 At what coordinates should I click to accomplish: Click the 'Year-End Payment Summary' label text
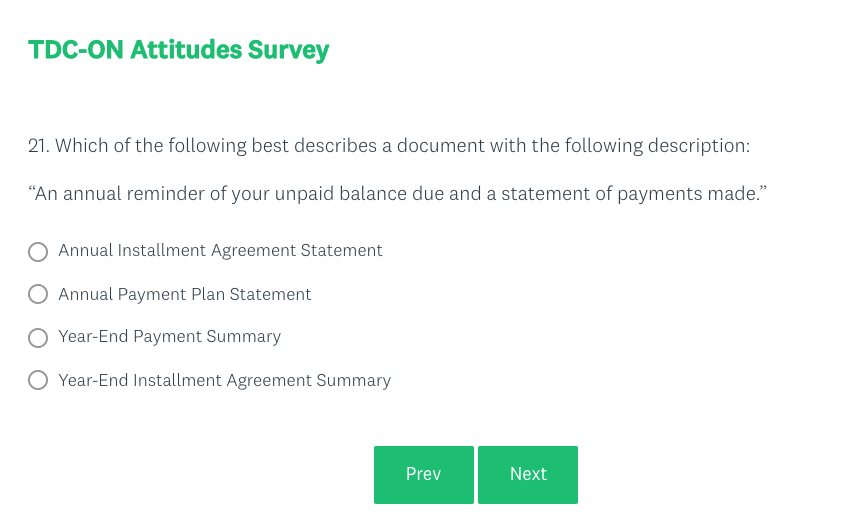pos(169,337)
